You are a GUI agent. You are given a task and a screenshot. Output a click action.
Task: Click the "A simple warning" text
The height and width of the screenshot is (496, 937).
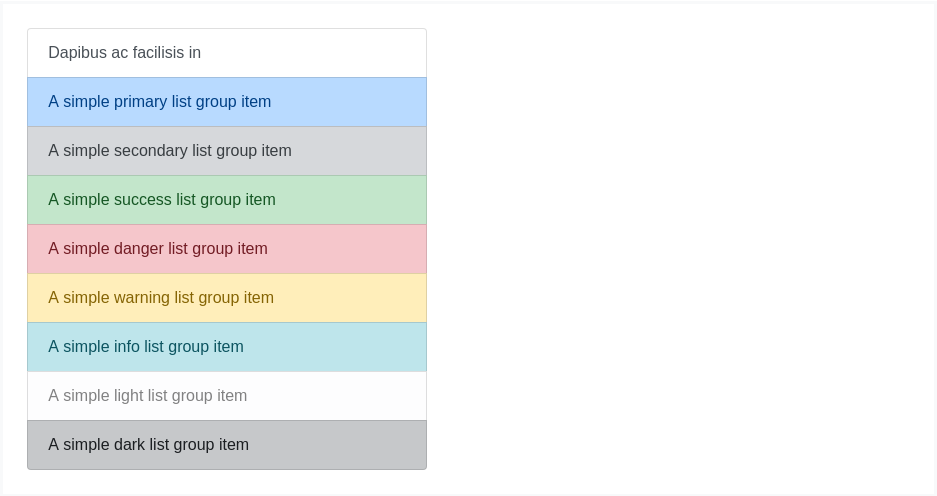click(x=107, y=298)
